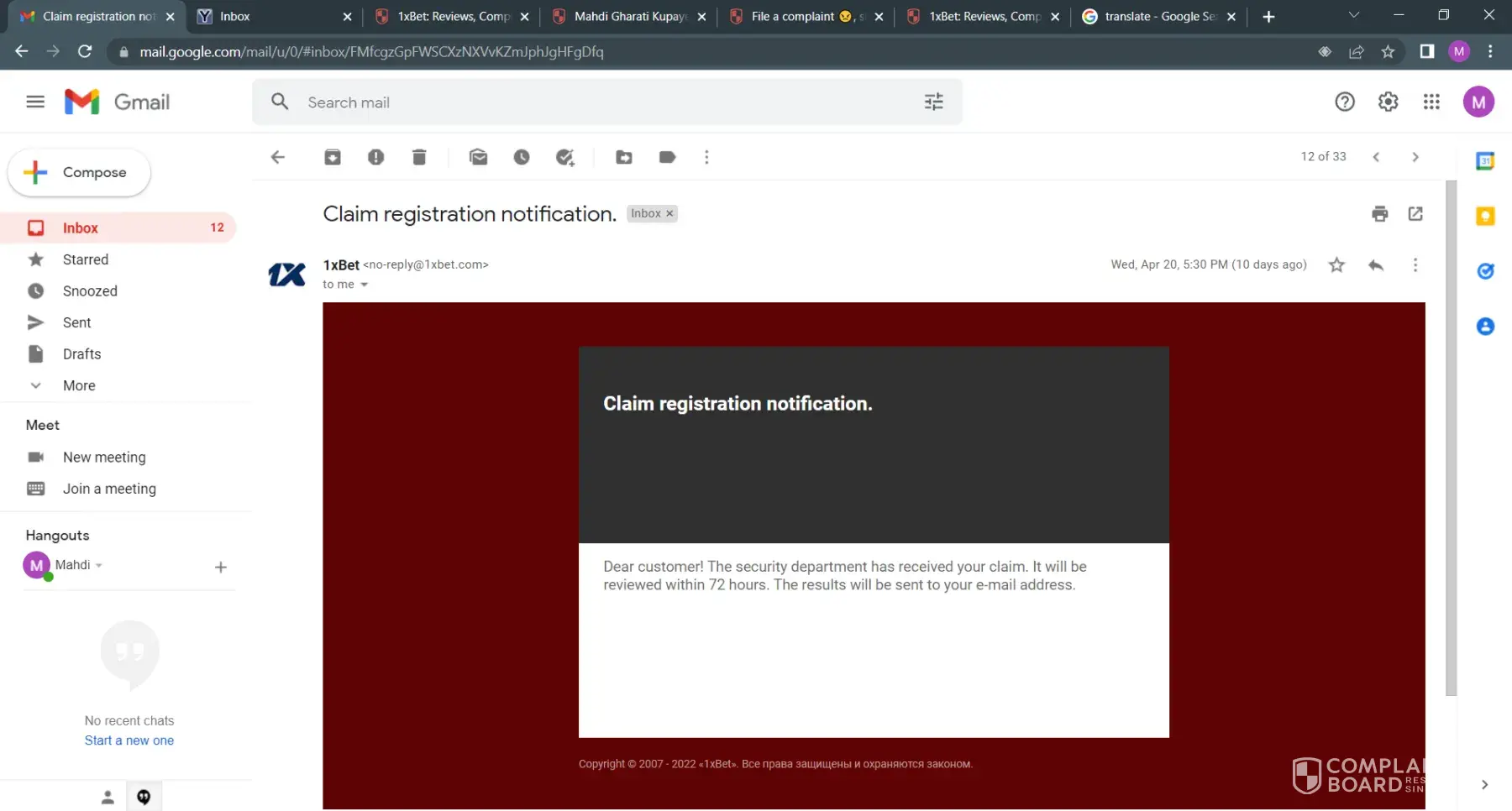The width and height of the screenshot is (1512, 811).
Task: Open the Snoozed folder
Action: [118, 291]
